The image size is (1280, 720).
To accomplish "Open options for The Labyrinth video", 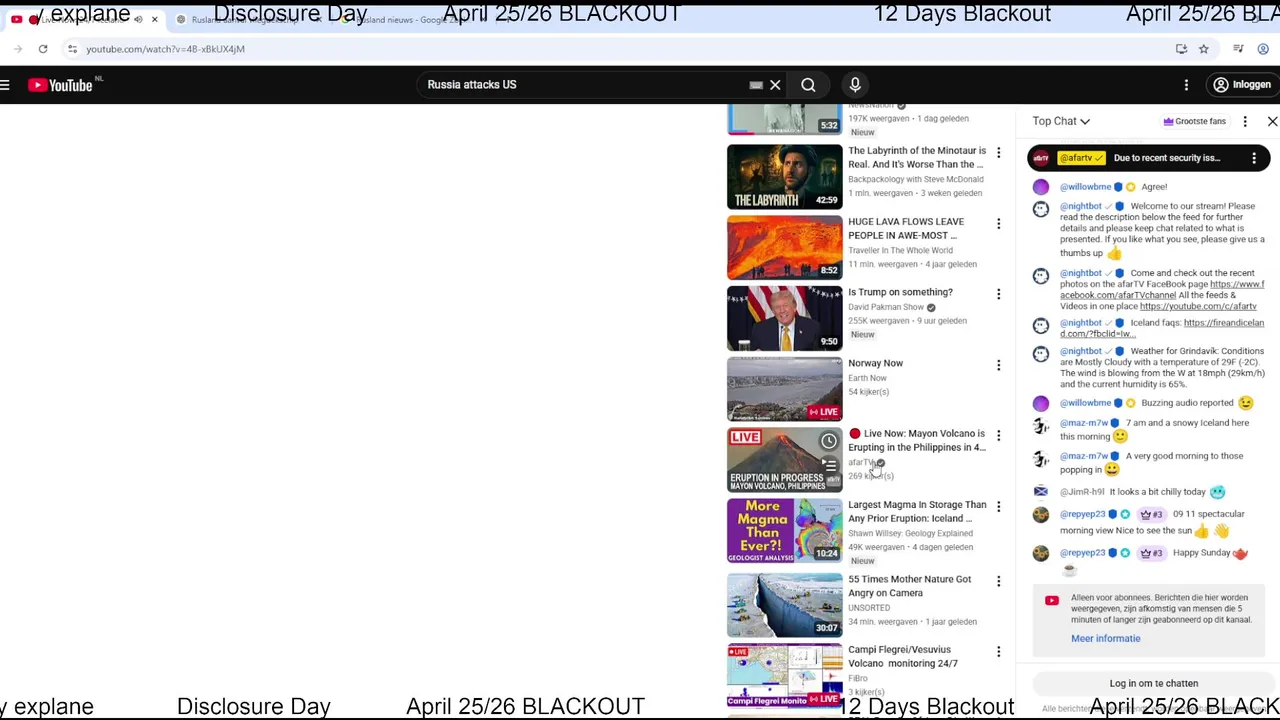I will (998, 153).
